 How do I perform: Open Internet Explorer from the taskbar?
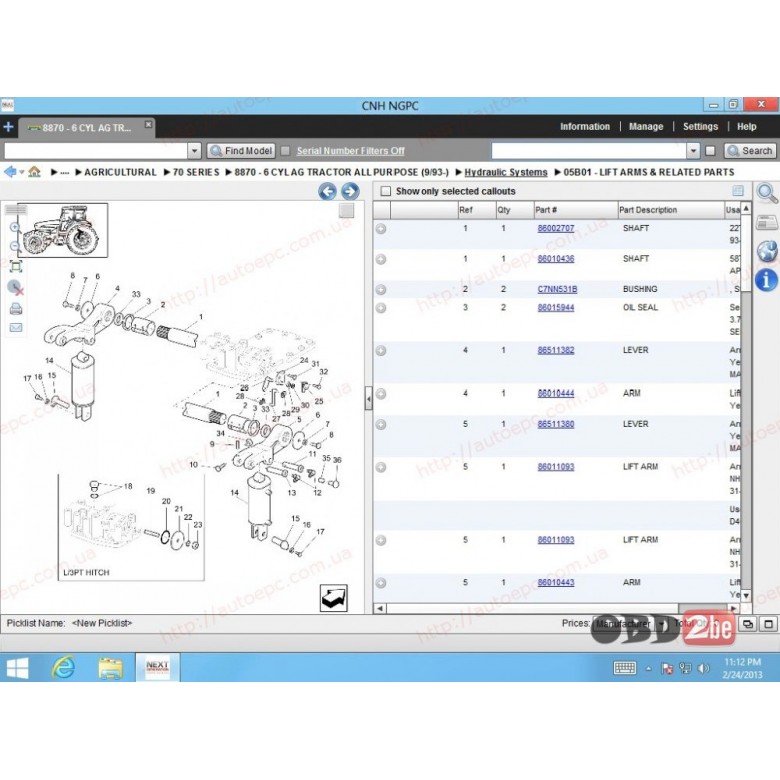(x=64, y=668)
